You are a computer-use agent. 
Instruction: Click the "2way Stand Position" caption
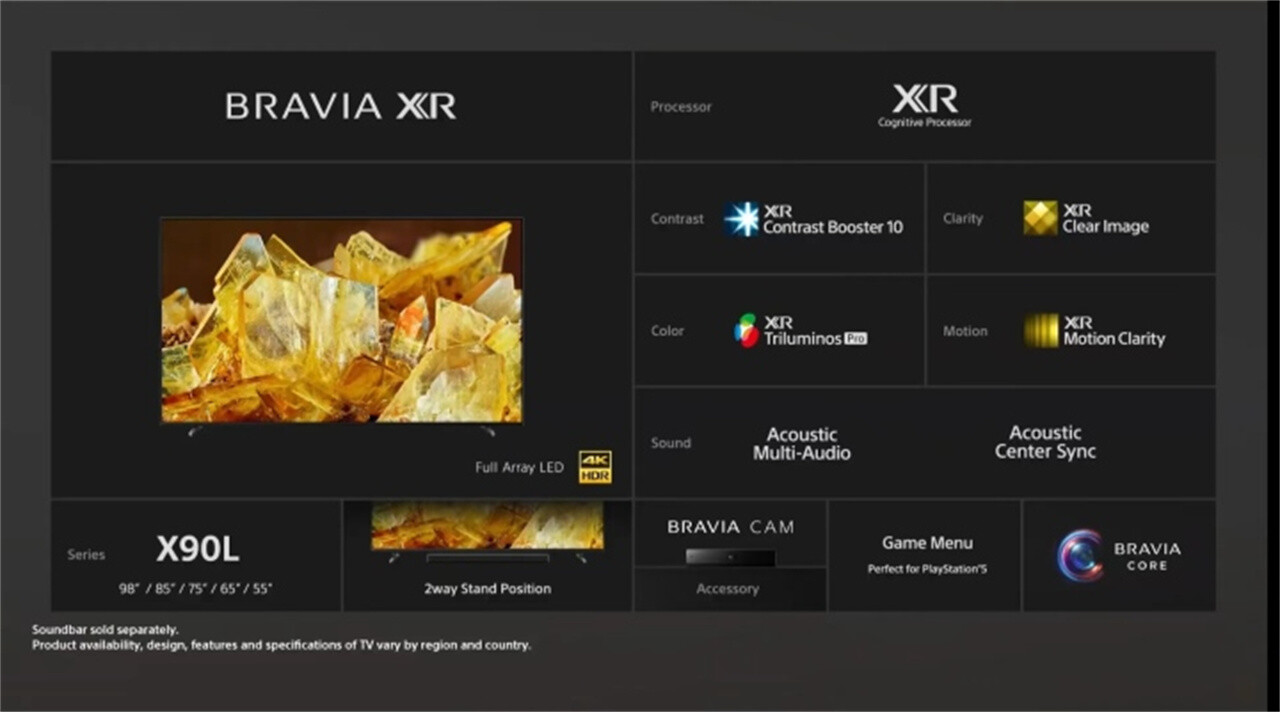pos(488,589)
